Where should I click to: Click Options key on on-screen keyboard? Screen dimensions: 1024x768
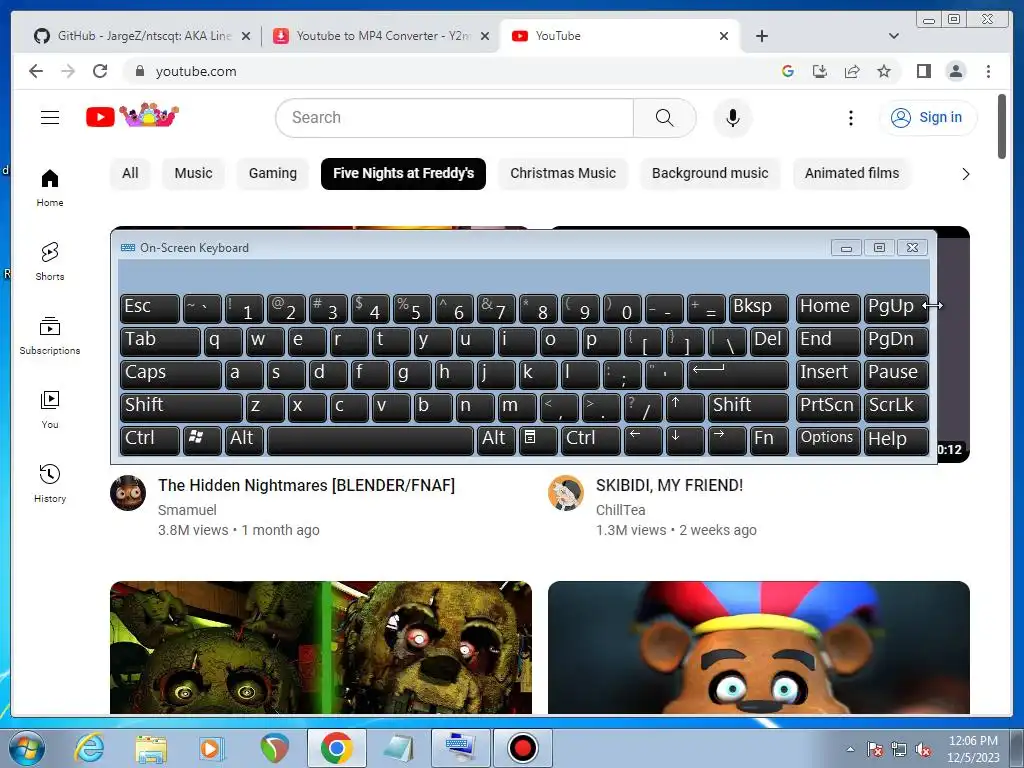pos(827,440)
